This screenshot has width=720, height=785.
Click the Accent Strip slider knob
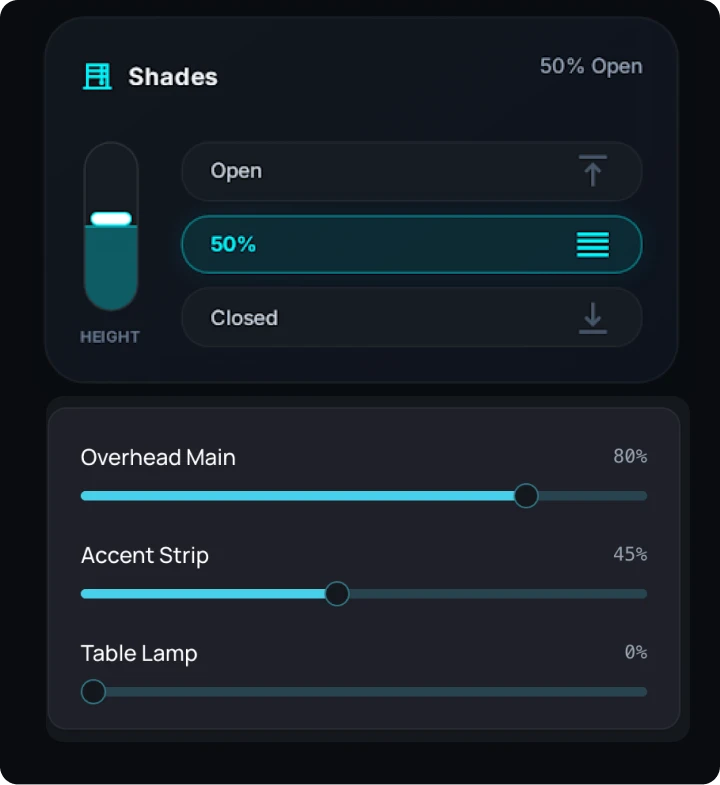coord(337,594)
